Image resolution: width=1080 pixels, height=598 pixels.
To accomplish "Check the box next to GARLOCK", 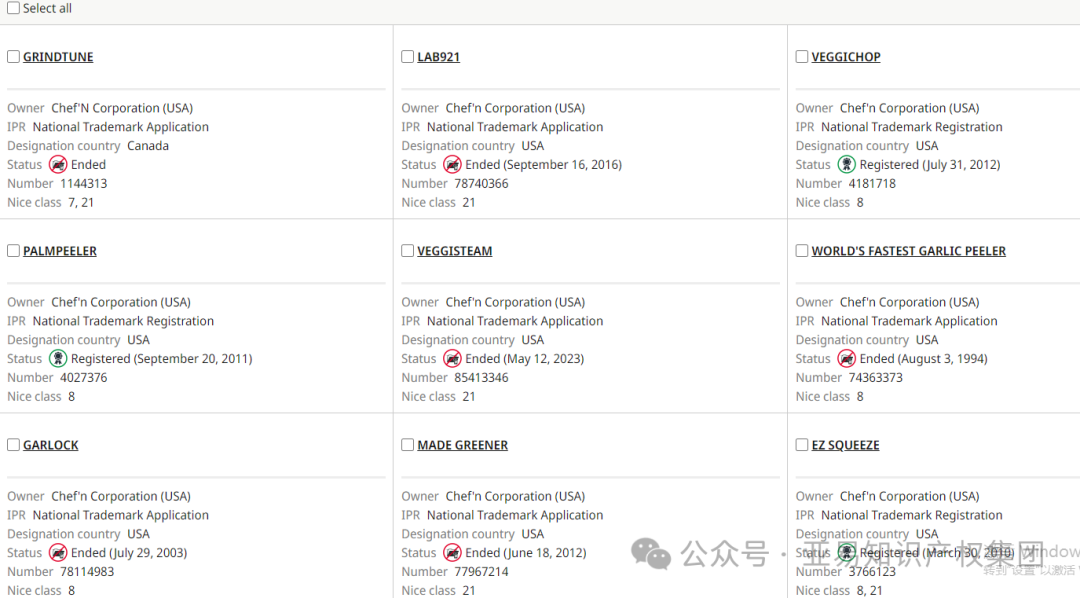I will [x=13, y=445].
